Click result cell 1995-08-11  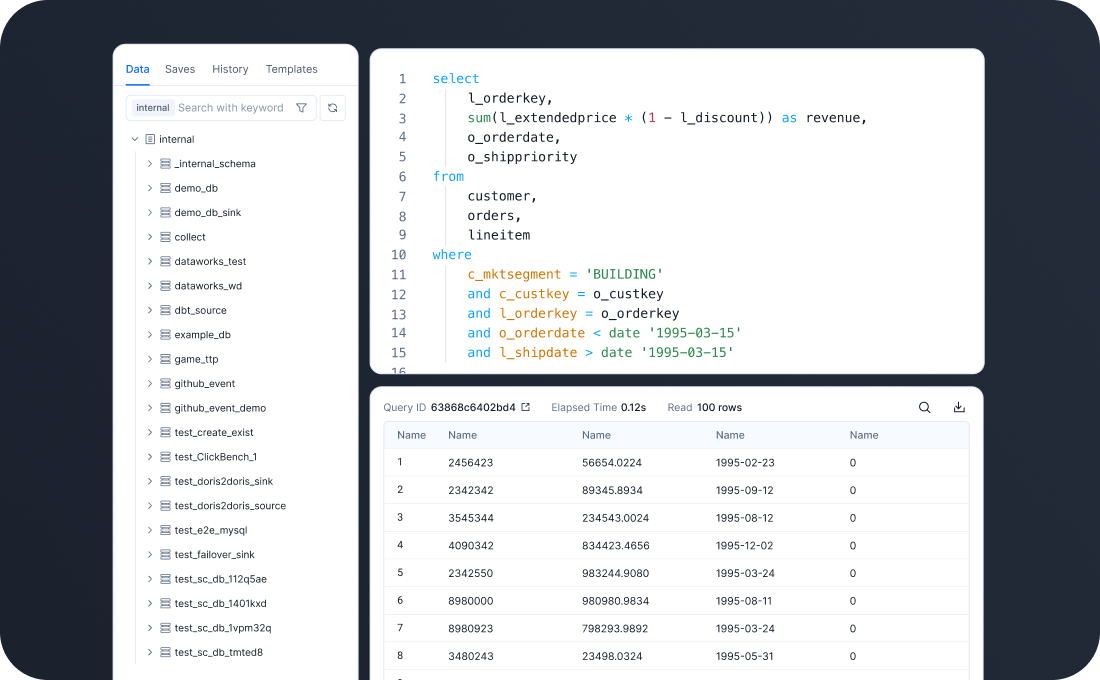pyautogui.click(x=744, y=601)
